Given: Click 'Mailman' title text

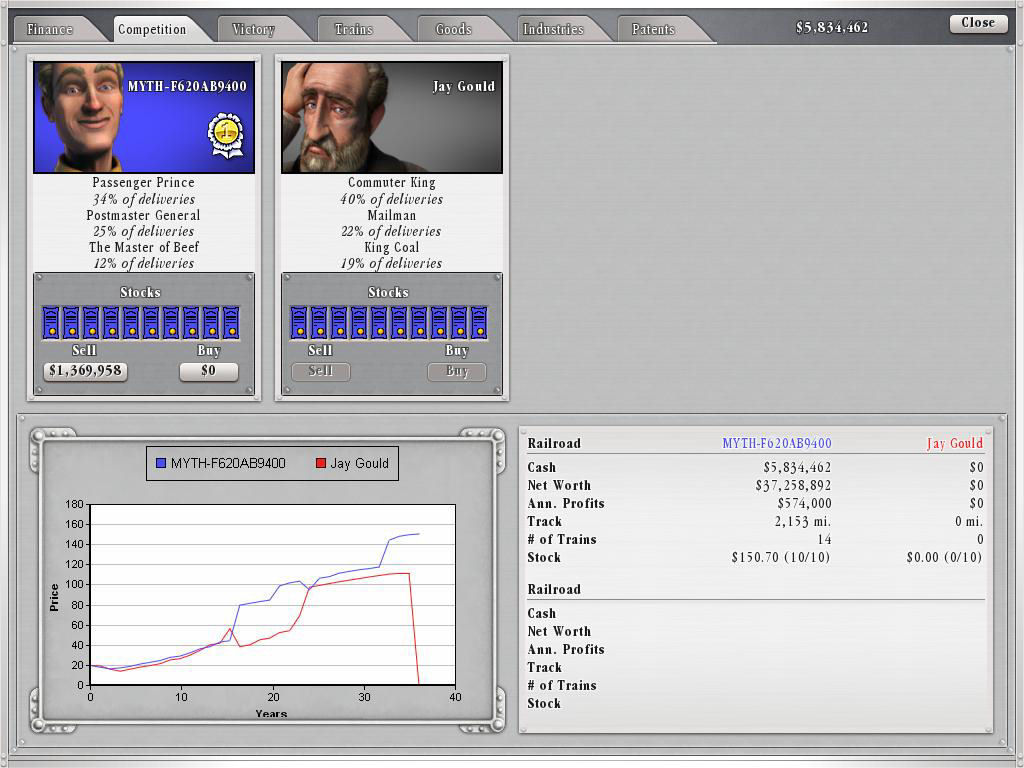Looking at the screenshot, I should (391, 215).
